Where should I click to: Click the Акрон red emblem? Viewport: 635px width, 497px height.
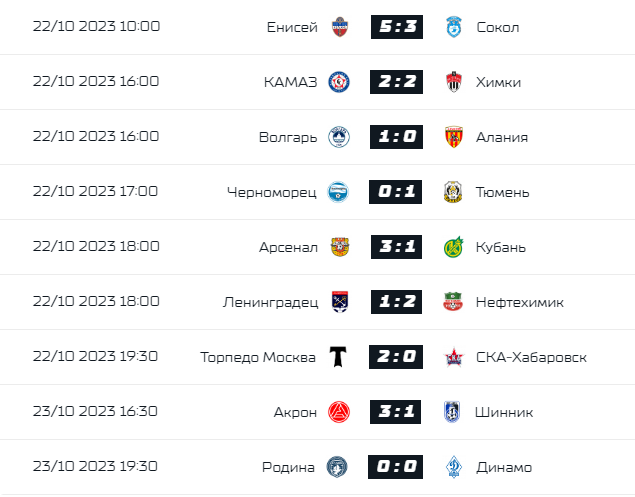339,412
